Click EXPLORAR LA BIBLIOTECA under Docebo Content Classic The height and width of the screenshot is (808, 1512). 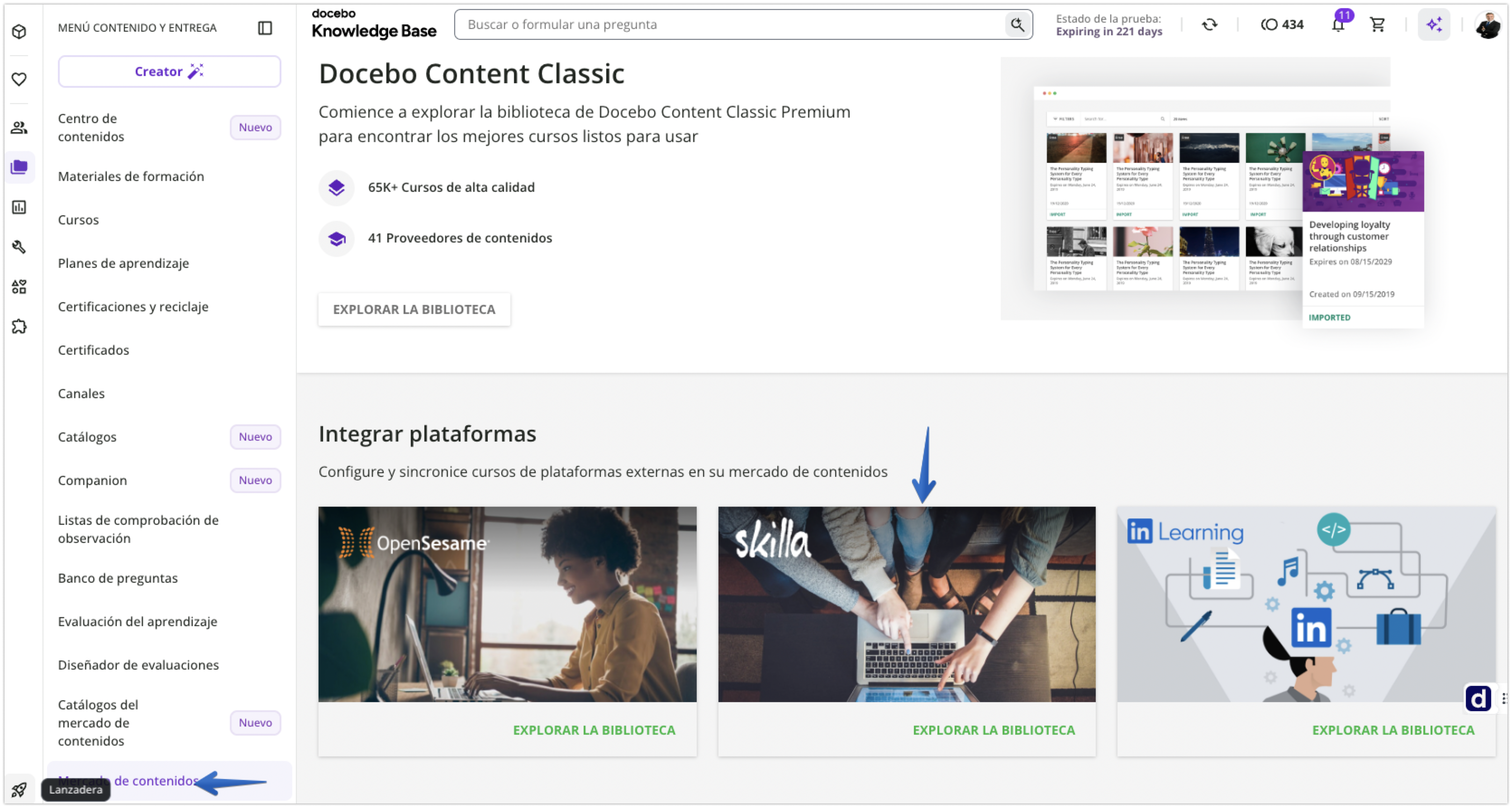pos(414,309)
